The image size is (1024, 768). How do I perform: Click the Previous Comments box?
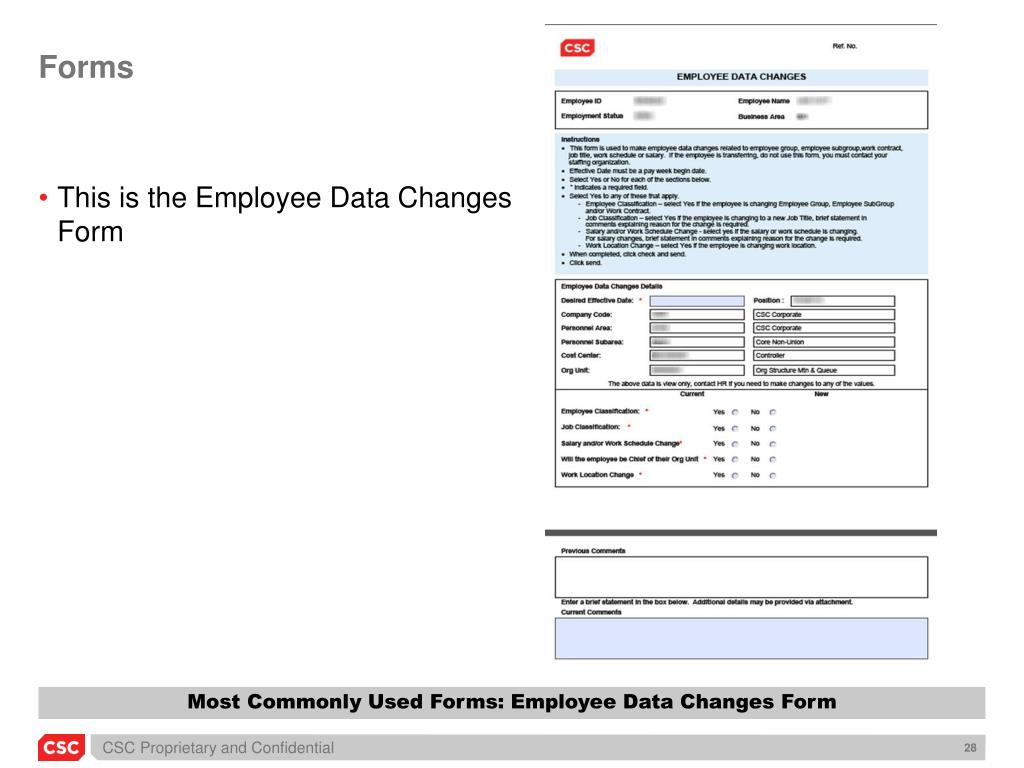point(741,577)
